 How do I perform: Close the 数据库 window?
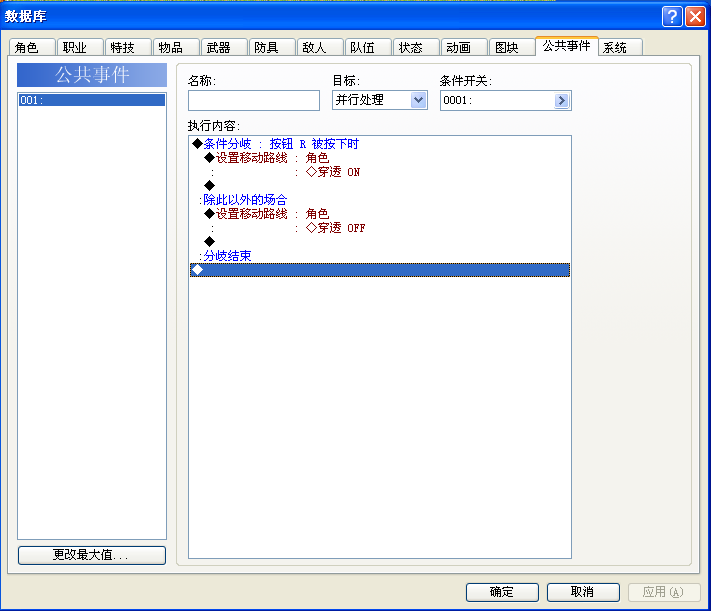click(695, 17)
